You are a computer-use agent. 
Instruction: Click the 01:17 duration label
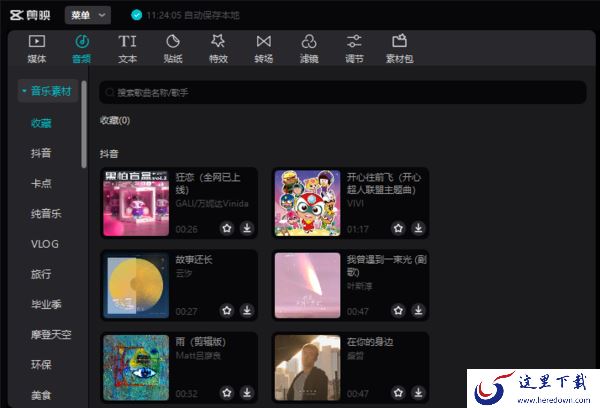(357, 229)
